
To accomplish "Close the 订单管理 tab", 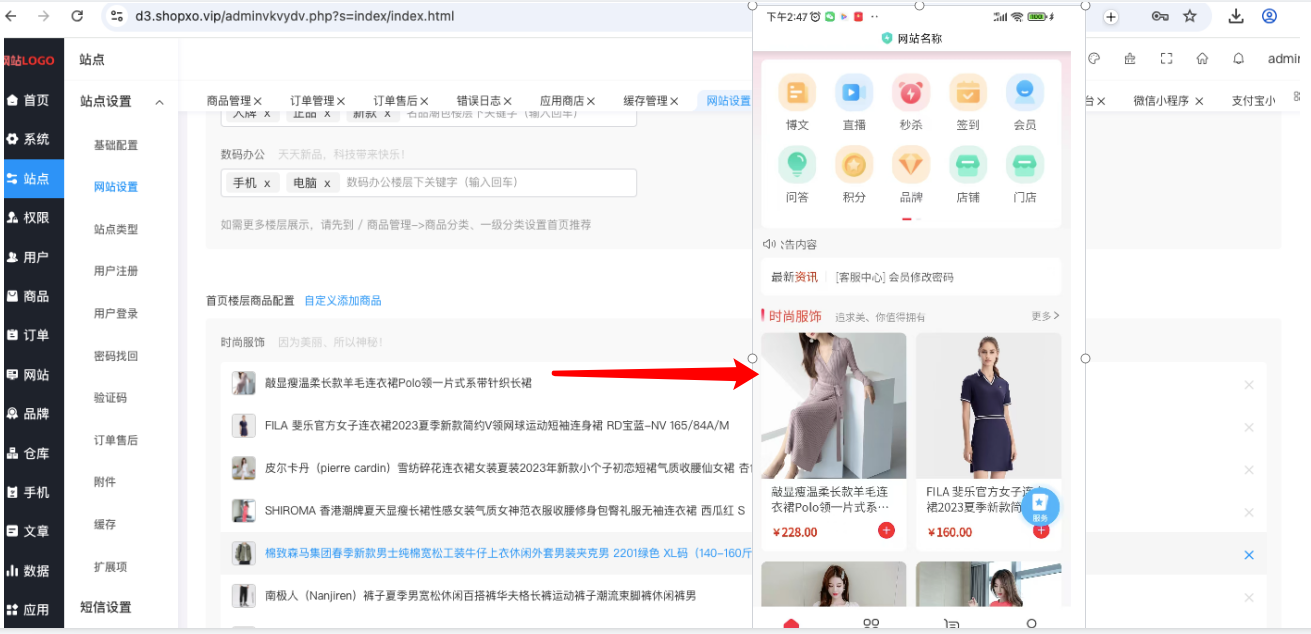I will click(x=341, y=101).
